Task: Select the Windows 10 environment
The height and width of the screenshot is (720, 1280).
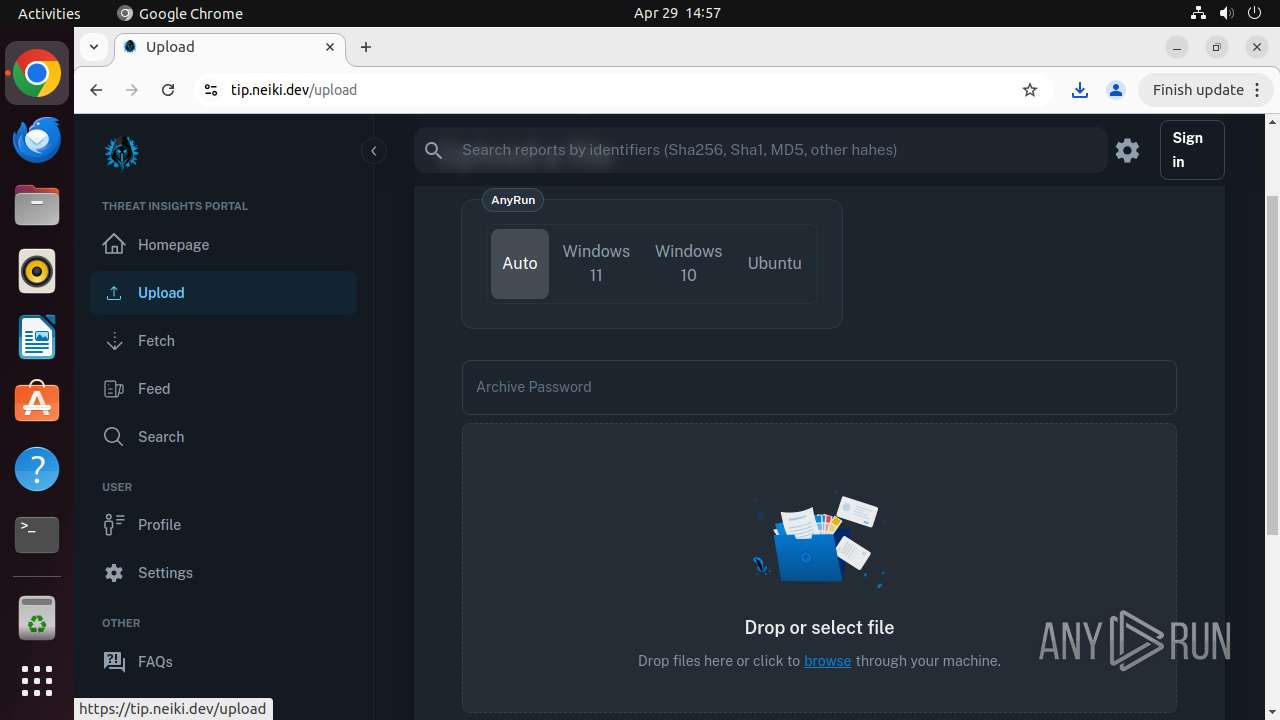Action: 688,263
